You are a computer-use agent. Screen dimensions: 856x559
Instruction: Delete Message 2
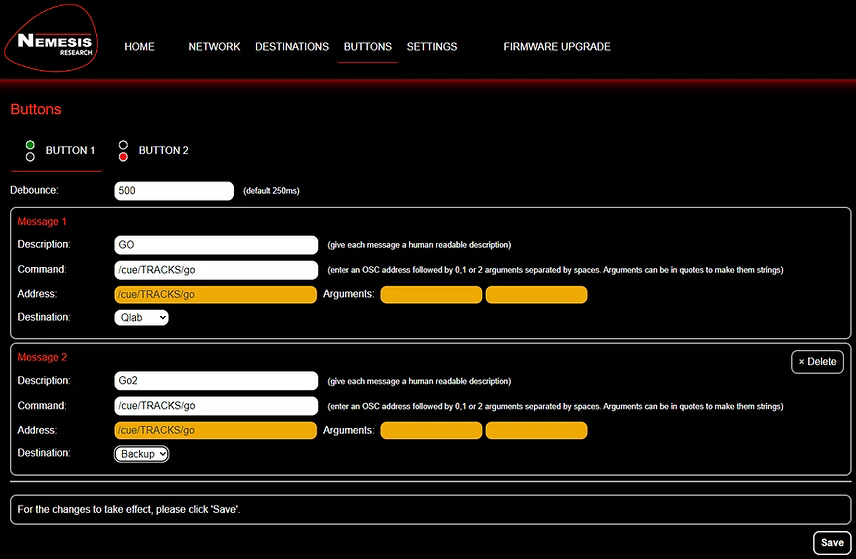point(817,362)
